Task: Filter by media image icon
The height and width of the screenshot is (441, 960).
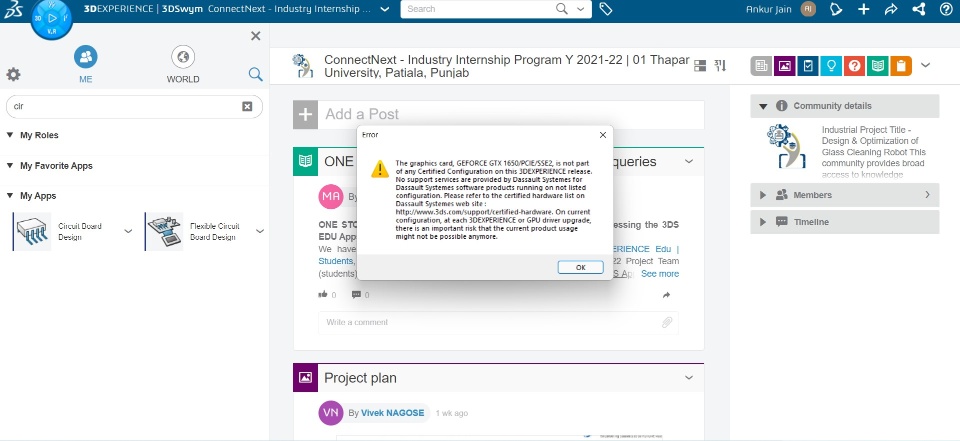Action: click(x=784, y=66)
